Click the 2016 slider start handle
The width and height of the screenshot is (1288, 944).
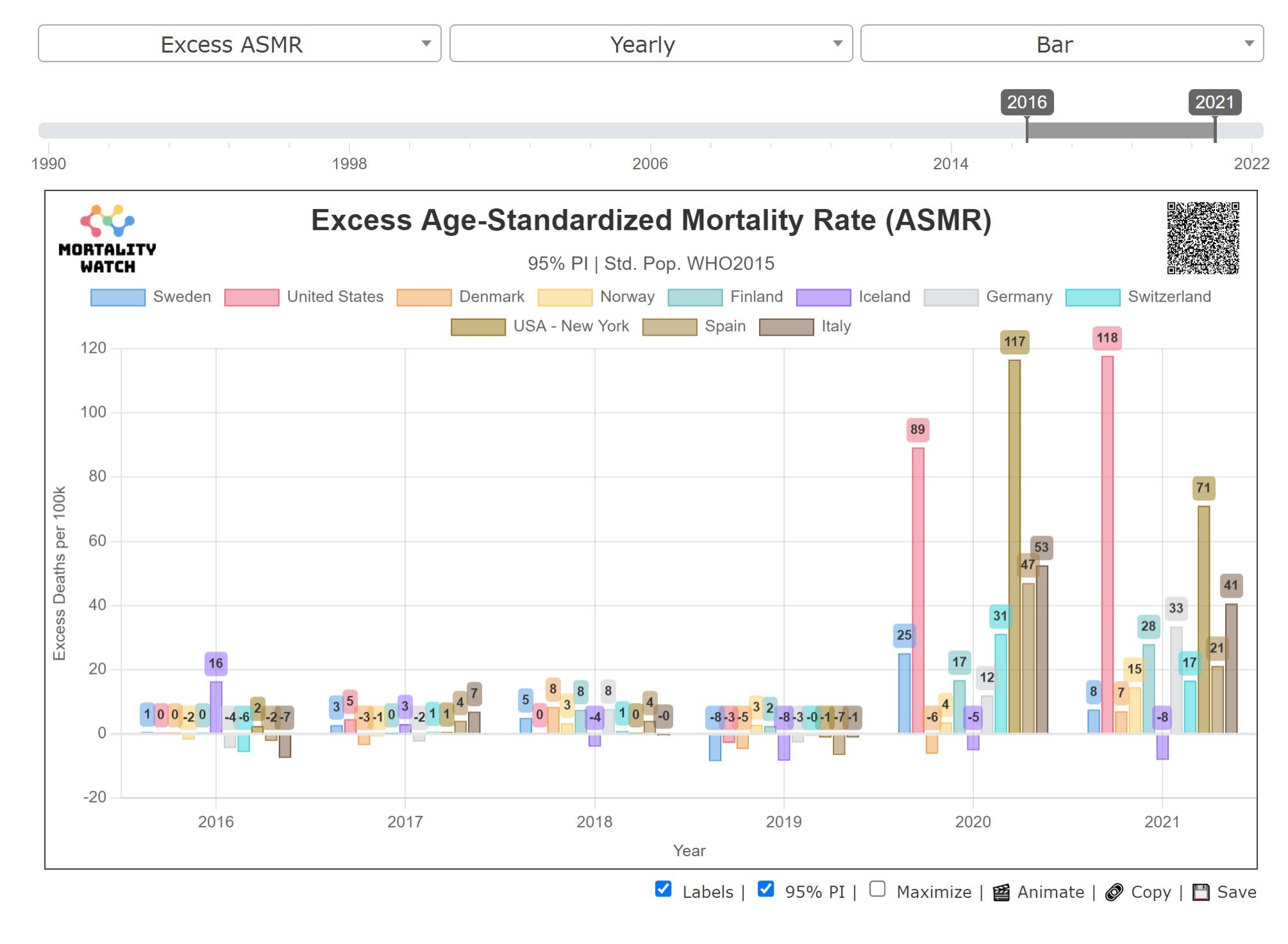[1027, 130]
